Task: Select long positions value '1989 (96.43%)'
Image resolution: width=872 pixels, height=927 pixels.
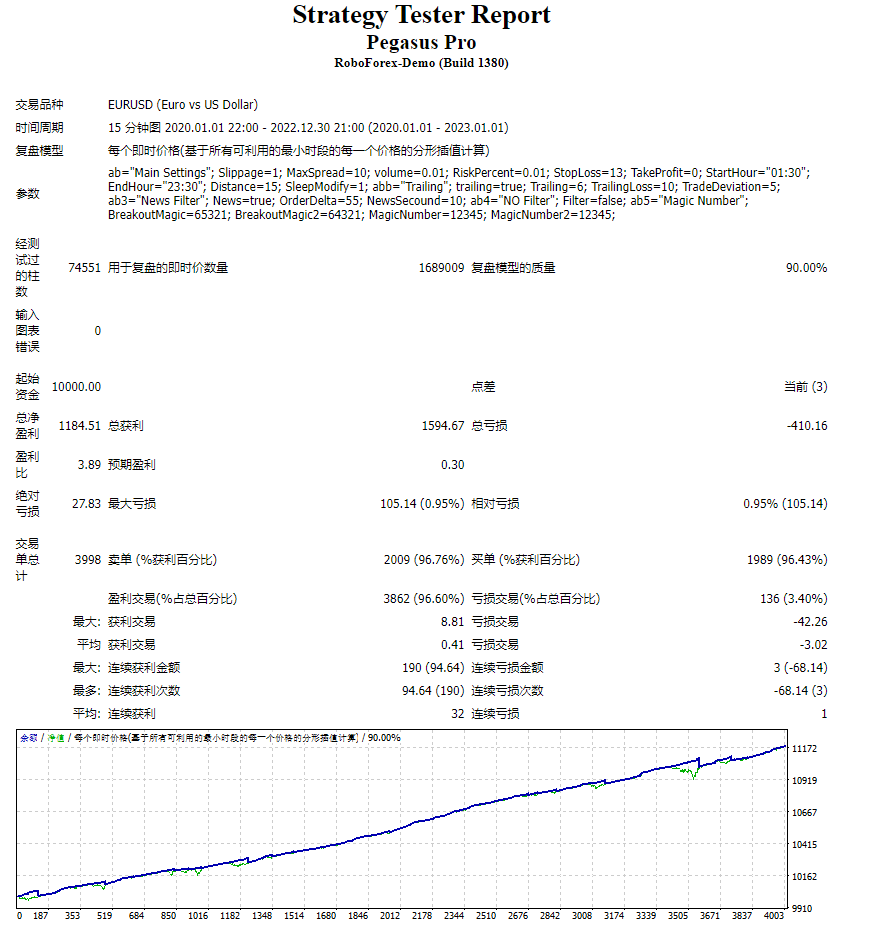Action: tap(787, 559)
